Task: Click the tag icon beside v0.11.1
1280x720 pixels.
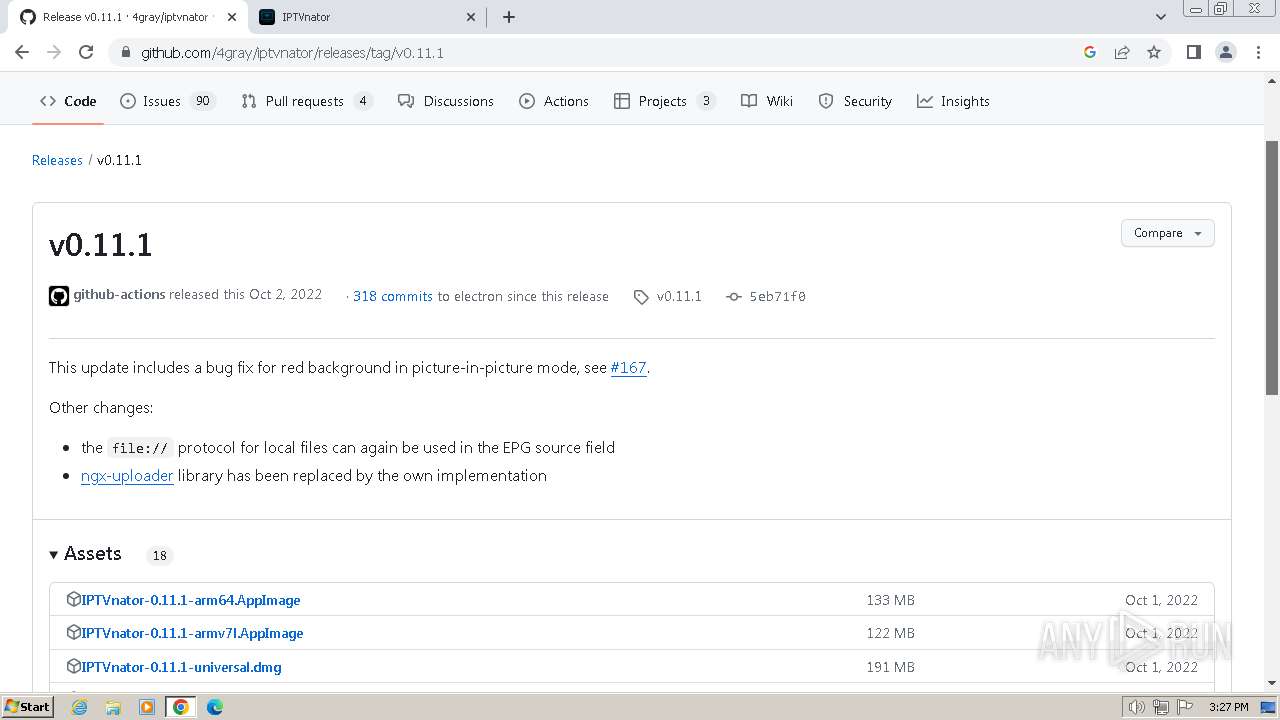Action: [x=641, y=297]
